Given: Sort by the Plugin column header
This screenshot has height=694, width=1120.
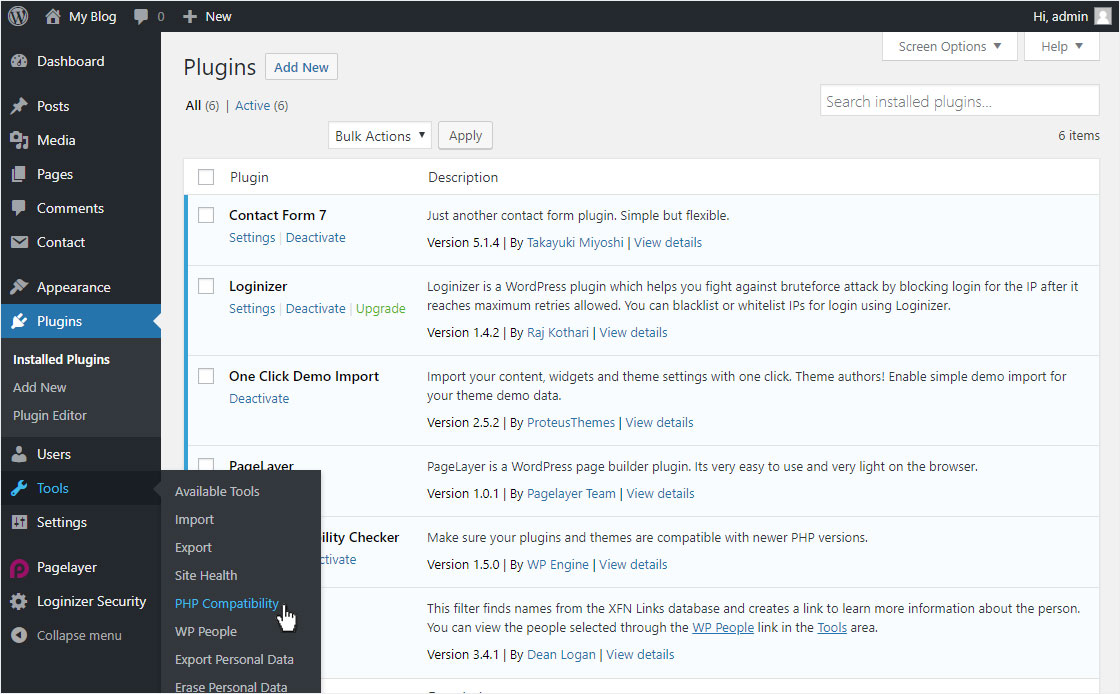Looking at the screenshot, I should (249, 177).
